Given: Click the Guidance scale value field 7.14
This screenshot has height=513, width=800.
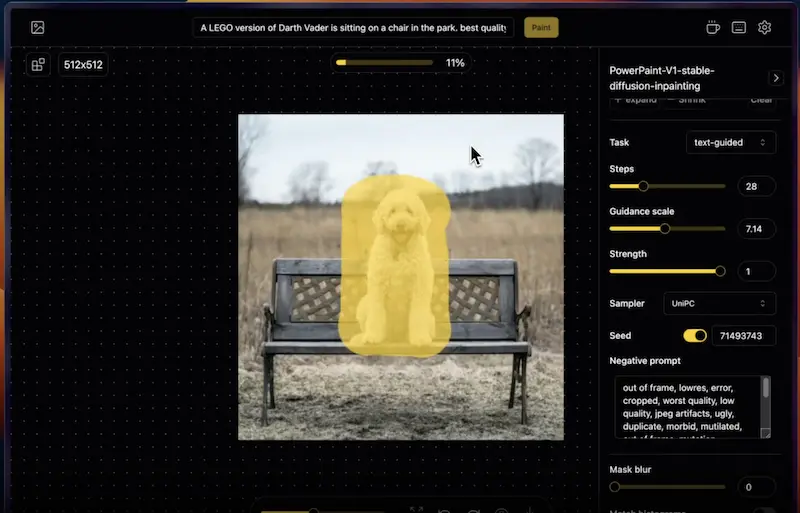Looking at the screenshot, I should point(757,229).
